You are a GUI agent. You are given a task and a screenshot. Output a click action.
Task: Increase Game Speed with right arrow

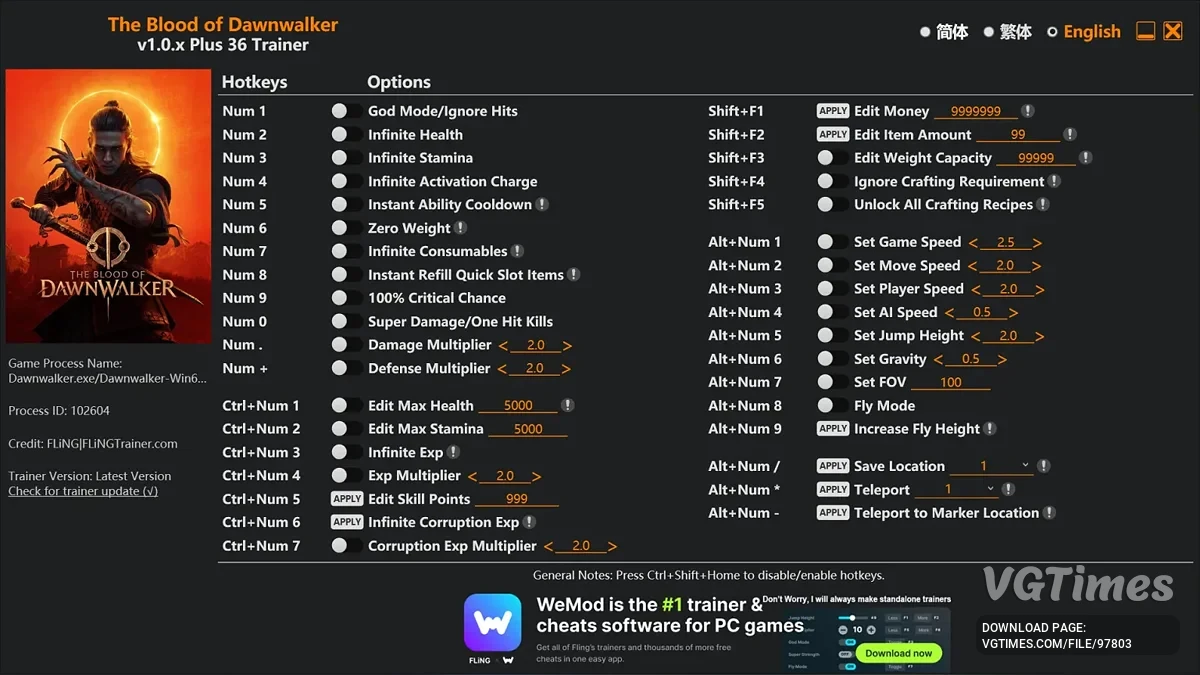(1037, 242)
